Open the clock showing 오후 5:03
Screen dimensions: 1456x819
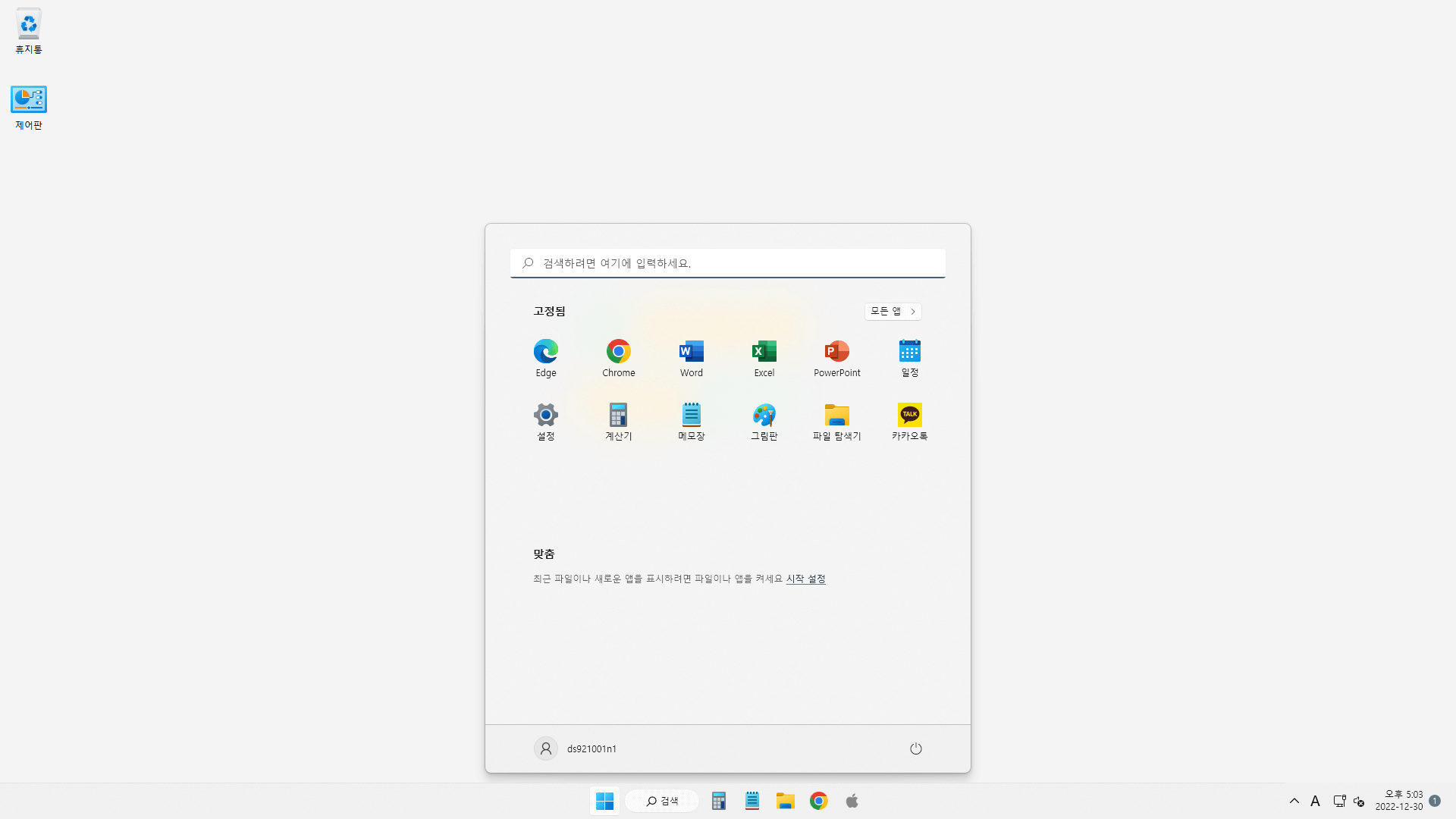1399,801
